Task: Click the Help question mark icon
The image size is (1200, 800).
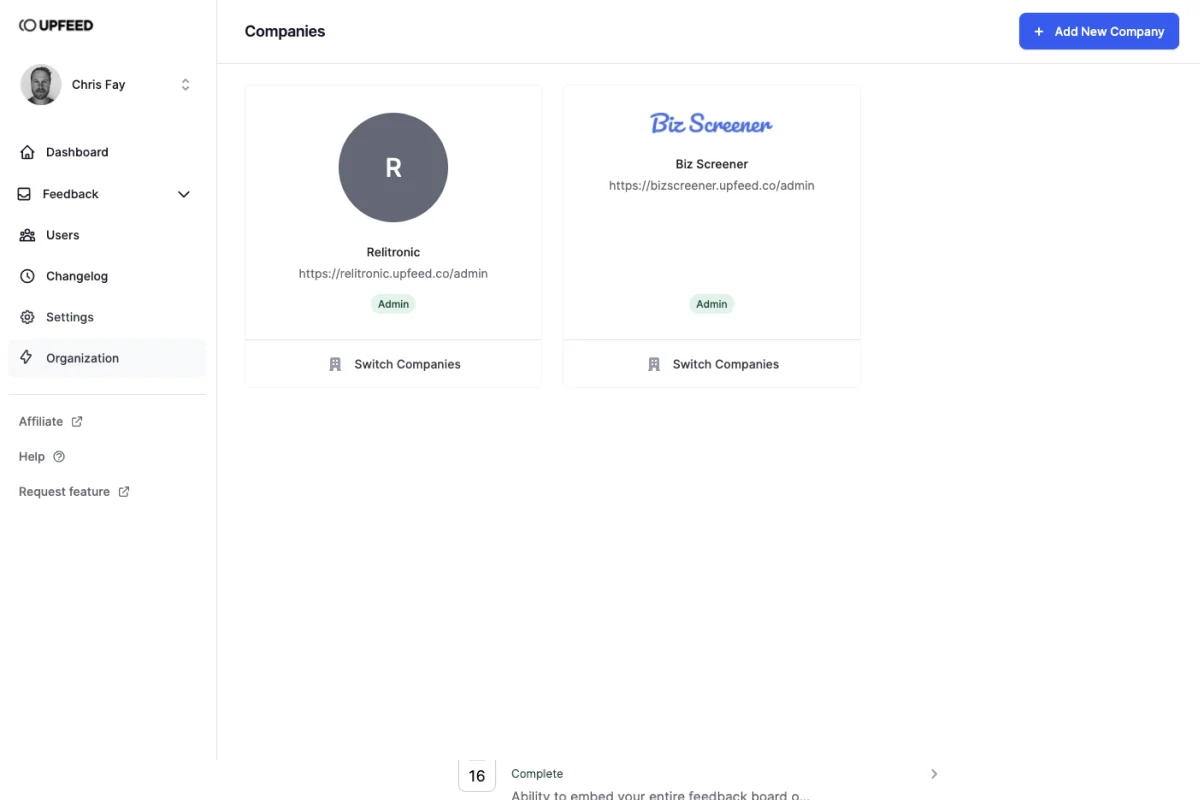Action: point(59,457)
